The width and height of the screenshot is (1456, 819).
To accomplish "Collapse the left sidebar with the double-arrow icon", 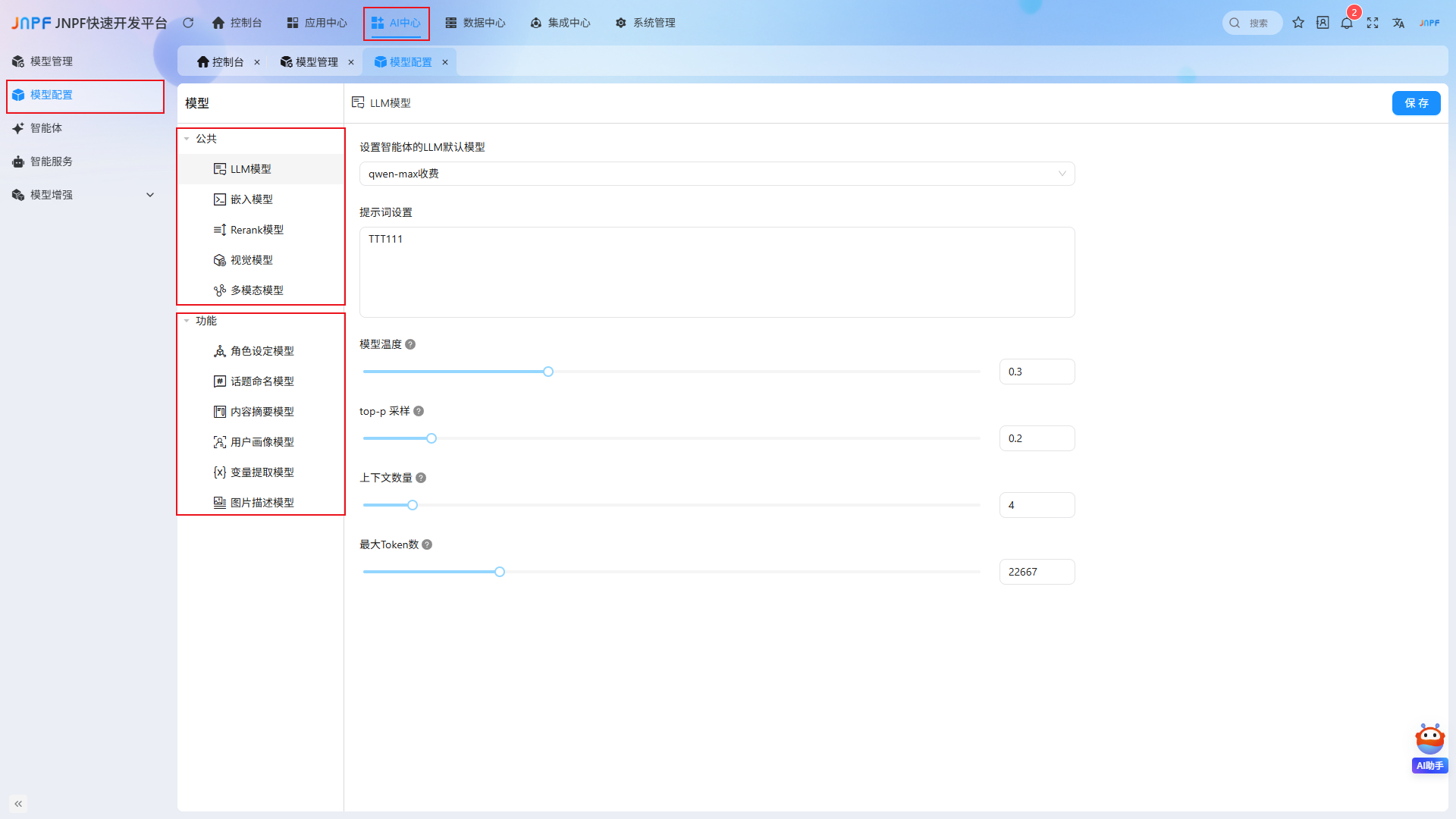I will (18, 804).
